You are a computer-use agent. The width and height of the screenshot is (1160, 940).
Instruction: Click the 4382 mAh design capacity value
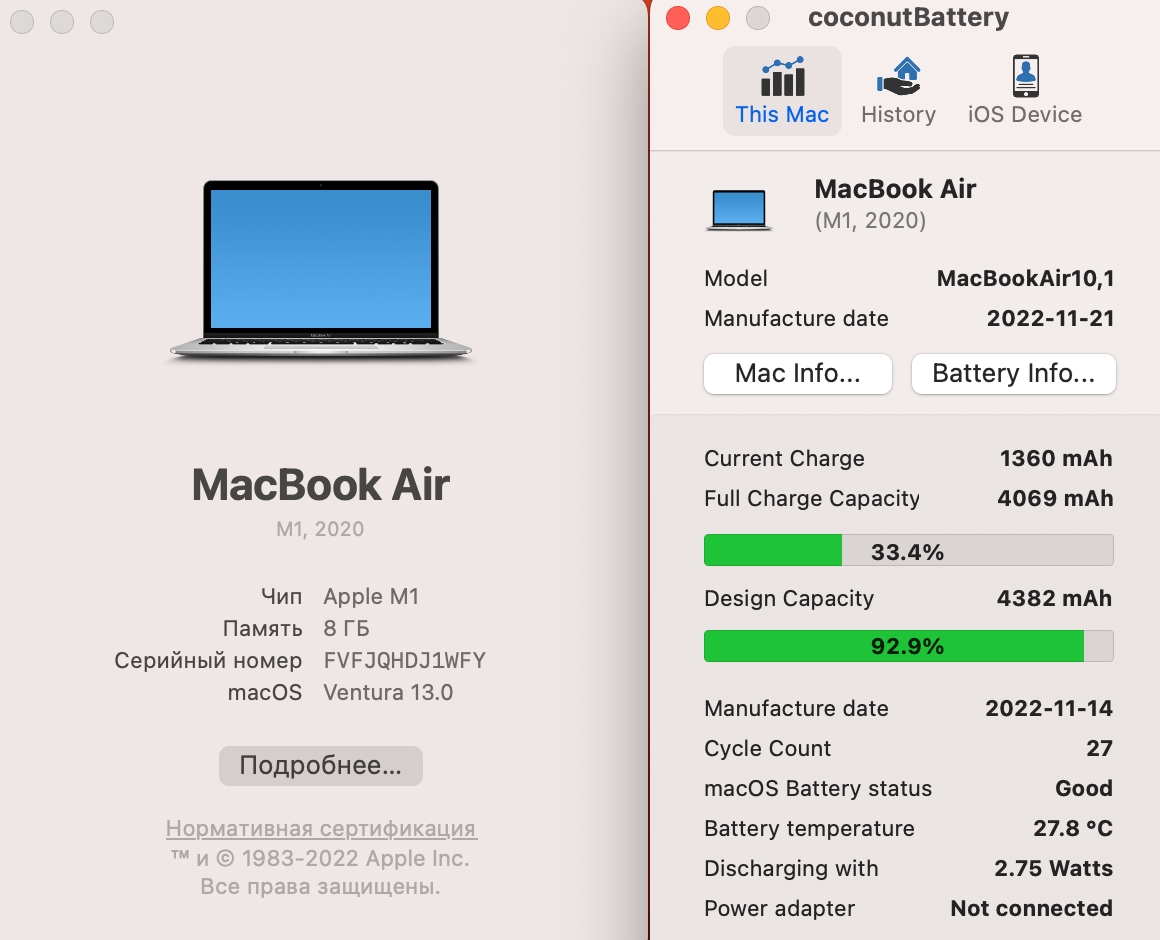click(1054, 598)
